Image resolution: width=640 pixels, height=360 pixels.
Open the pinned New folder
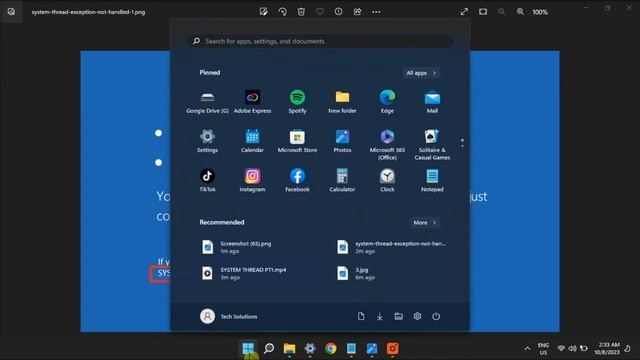pos(342,102)
